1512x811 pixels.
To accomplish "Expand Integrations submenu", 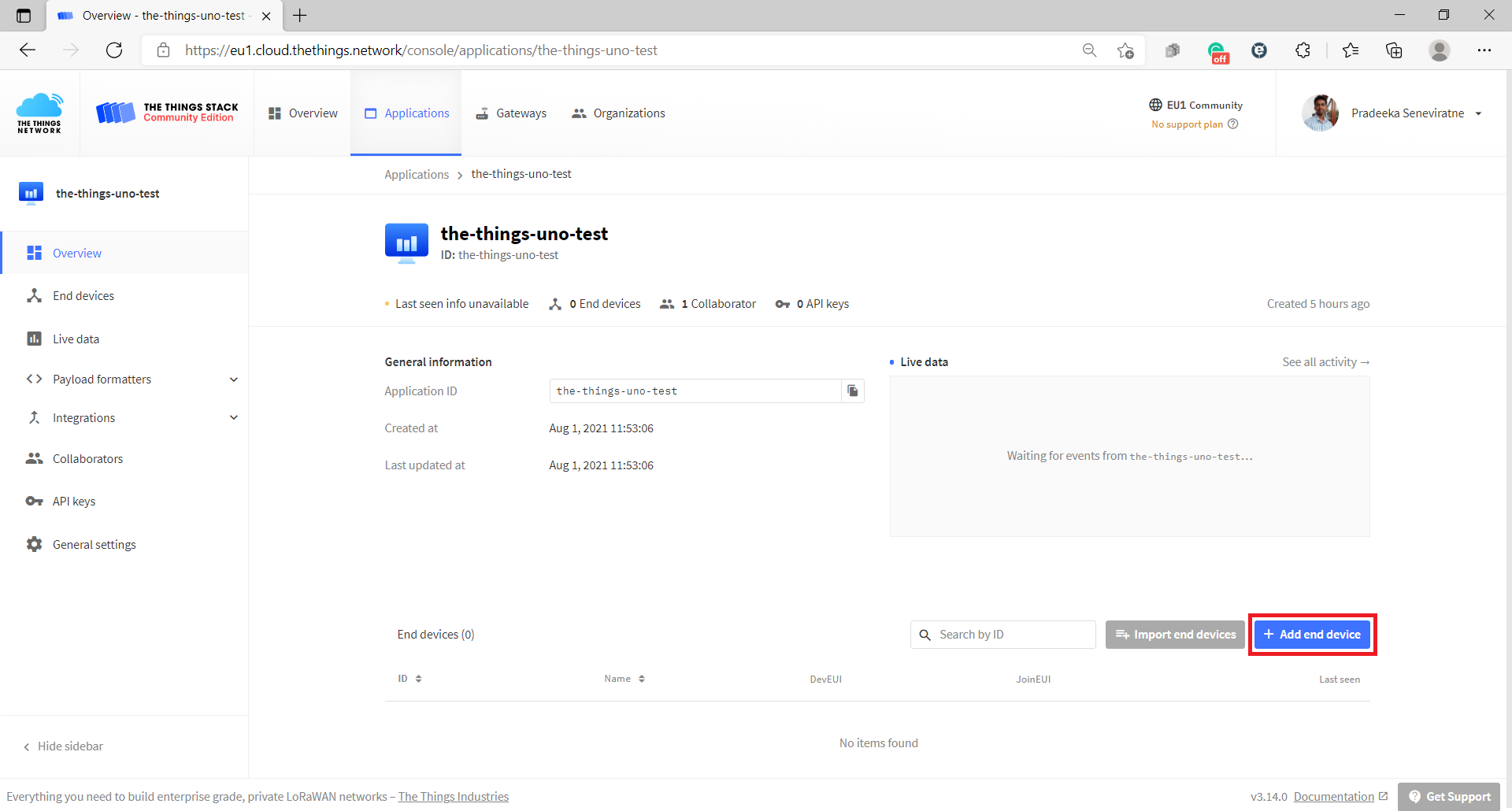I will click(x=233, y=418).
